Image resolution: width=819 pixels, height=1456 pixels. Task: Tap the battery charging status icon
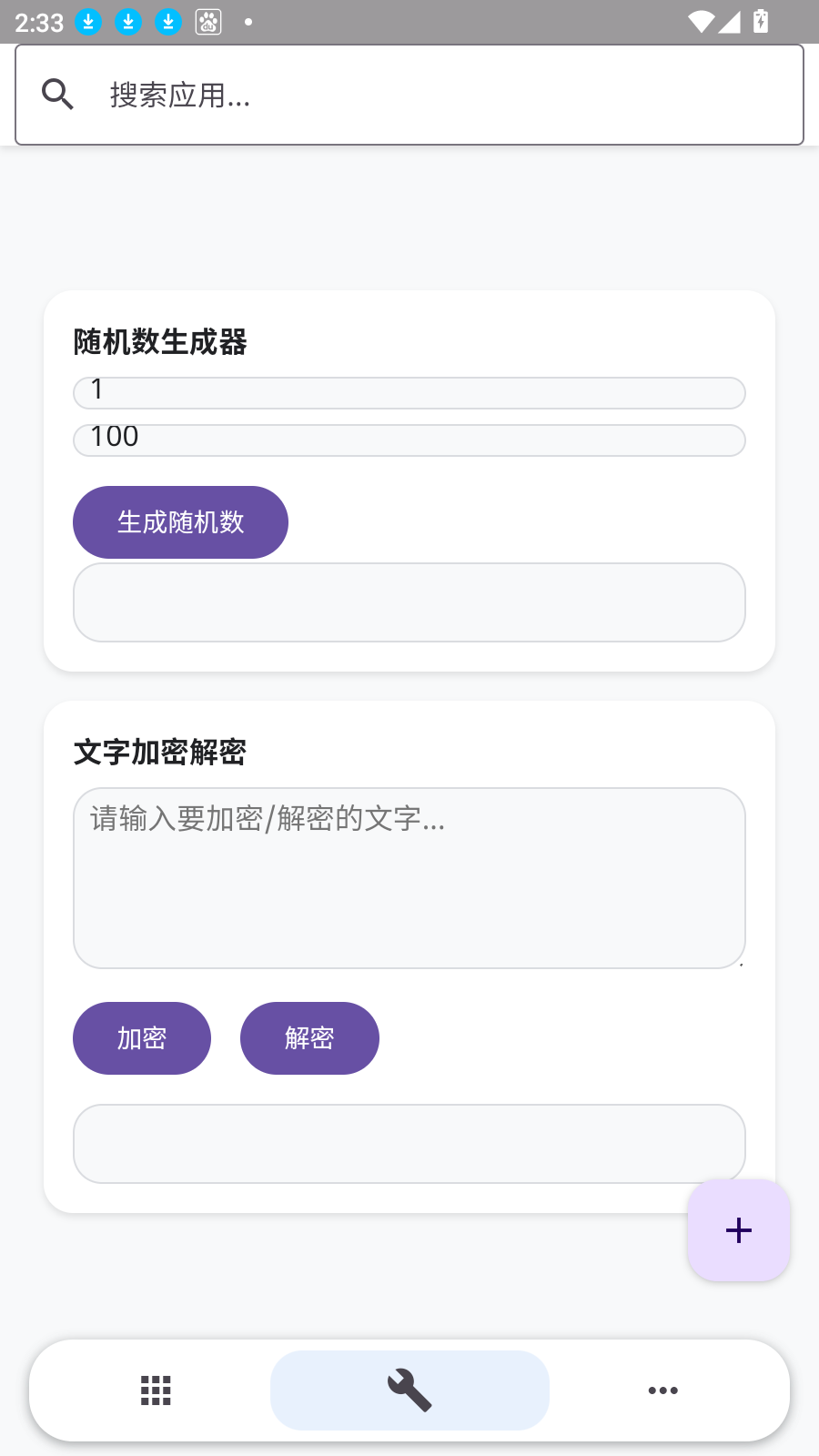tap(761, 22)
